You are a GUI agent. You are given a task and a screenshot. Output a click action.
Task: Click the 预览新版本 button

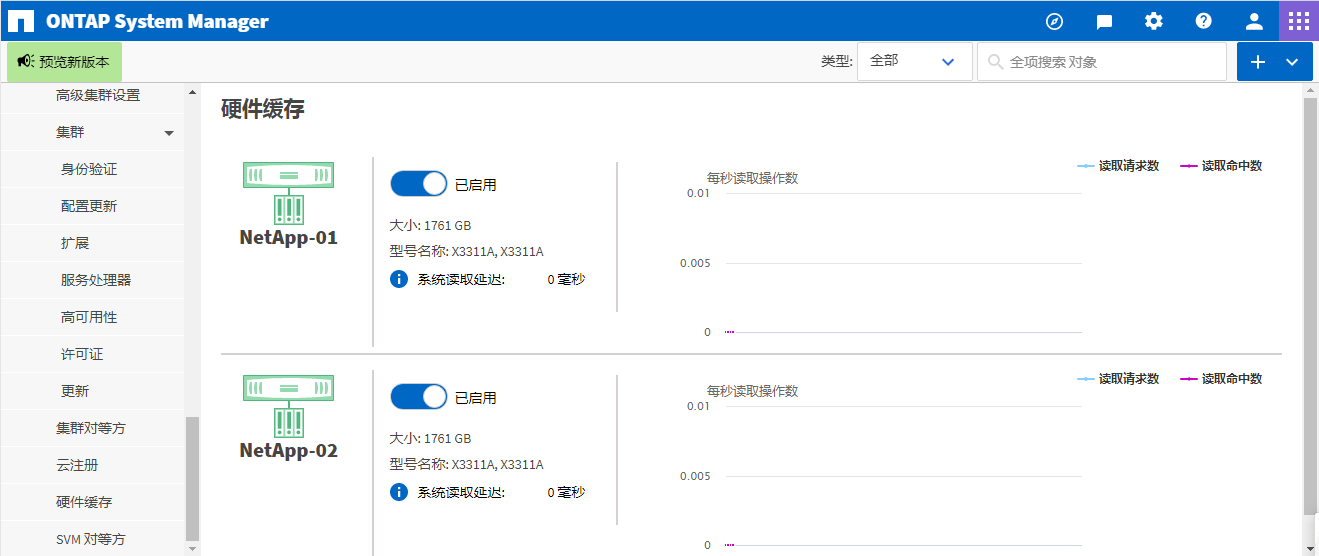pyautogui.click(x=64, y=62)
